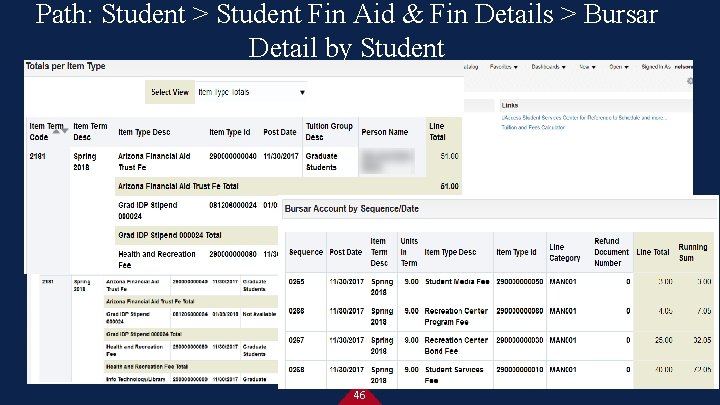
Task: Select Grad IDP Stipend 000024 description cell
Action: coord(147,210)
